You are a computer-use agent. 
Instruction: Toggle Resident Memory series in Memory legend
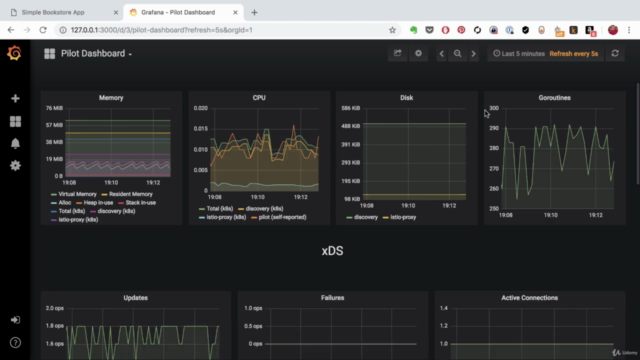click(131, 194)
